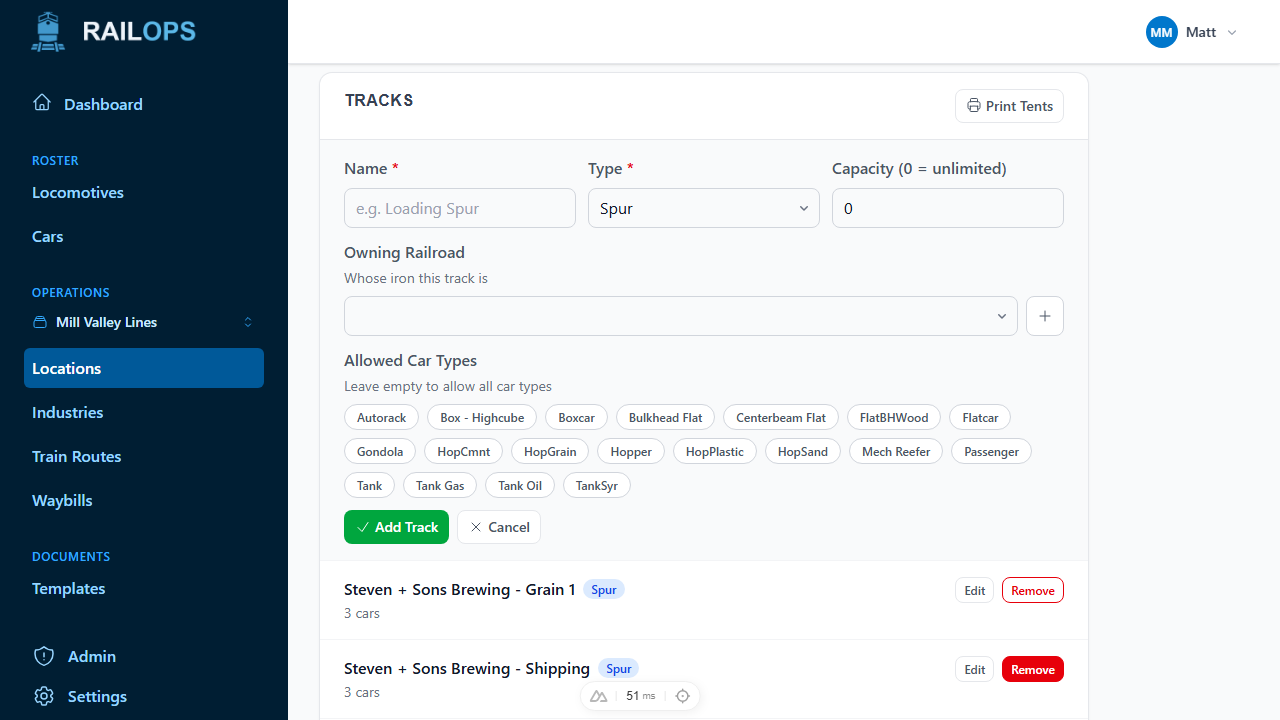The width and height of the screenshot is (1280, 720).
Task: Toggle the Mech Reefer car type
Action: [897, 452]
